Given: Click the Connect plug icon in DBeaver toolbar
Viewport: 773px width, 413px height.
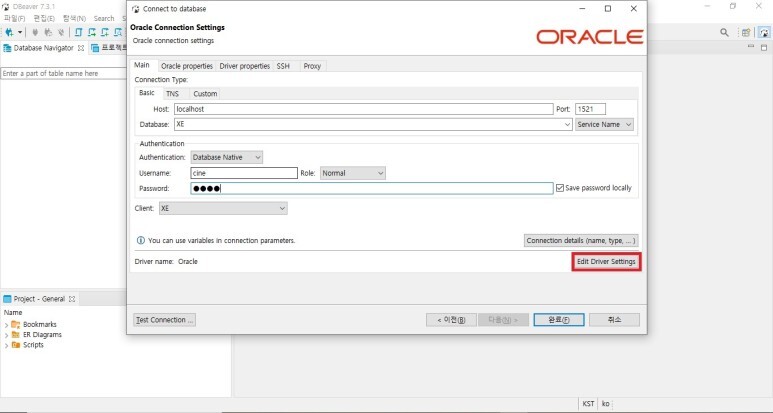Looking at the screenshot, I should point(35,33).
